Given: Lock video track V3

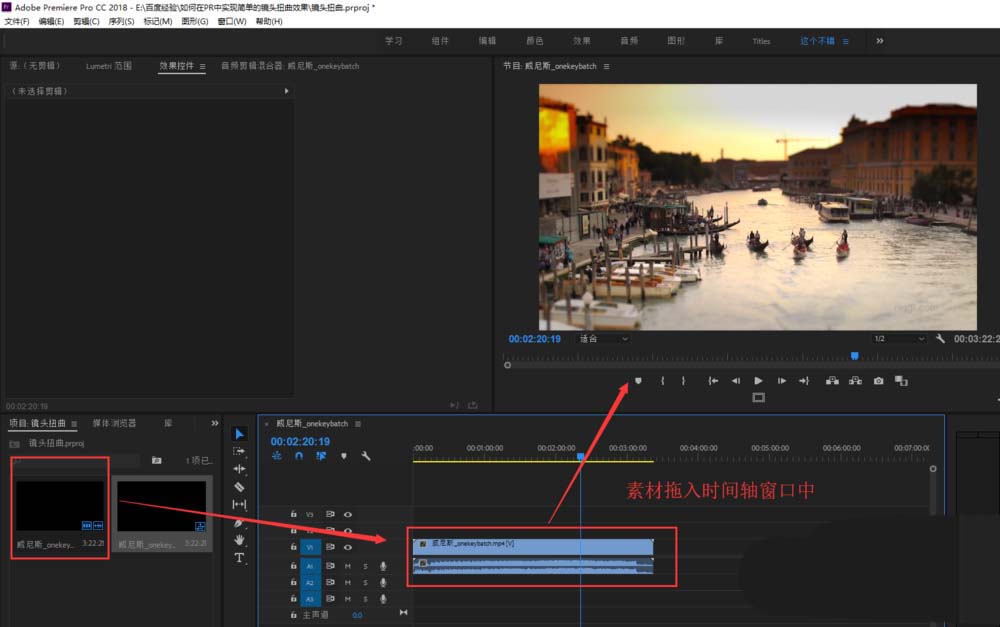Looking at the screenshot, I should tap(293, 514).
